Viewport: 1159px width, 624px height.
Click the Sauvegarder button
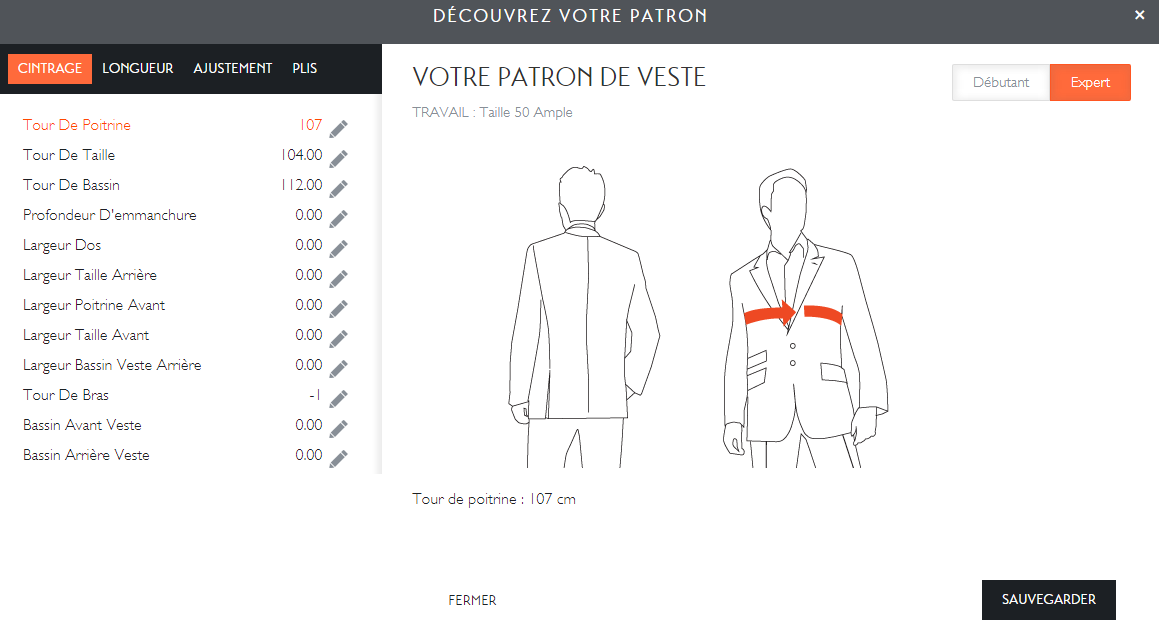pyautogui.click(x=1048, y=600)
